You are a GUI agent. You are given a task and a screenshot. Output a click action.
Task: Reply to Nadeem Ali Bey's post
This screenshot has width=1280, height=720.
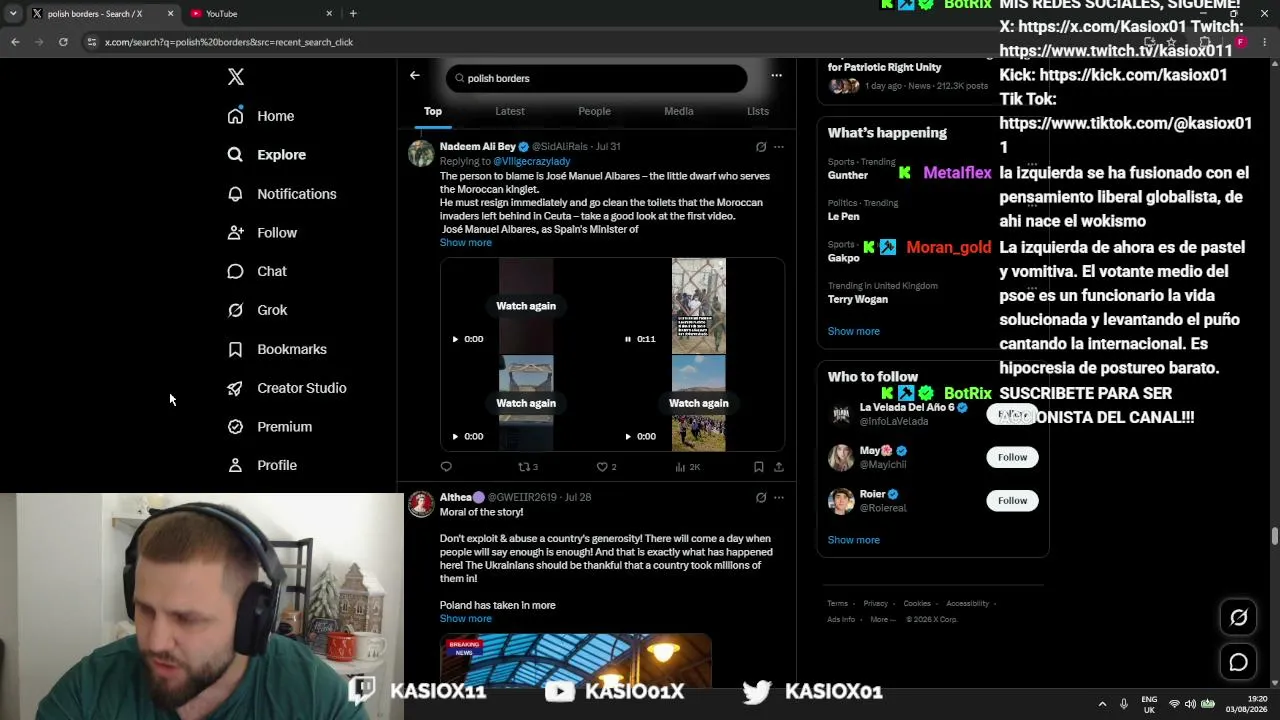[446, 467]
